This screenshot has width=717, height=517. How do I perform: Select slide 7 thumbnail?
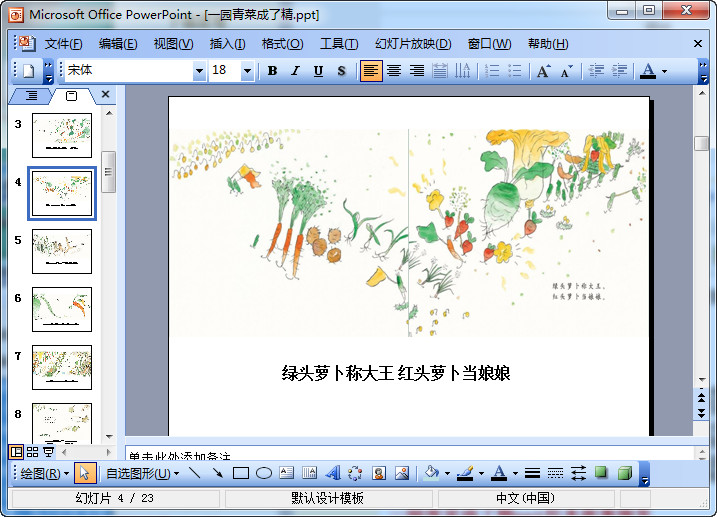pyautogui.click(x=62, y=368)
